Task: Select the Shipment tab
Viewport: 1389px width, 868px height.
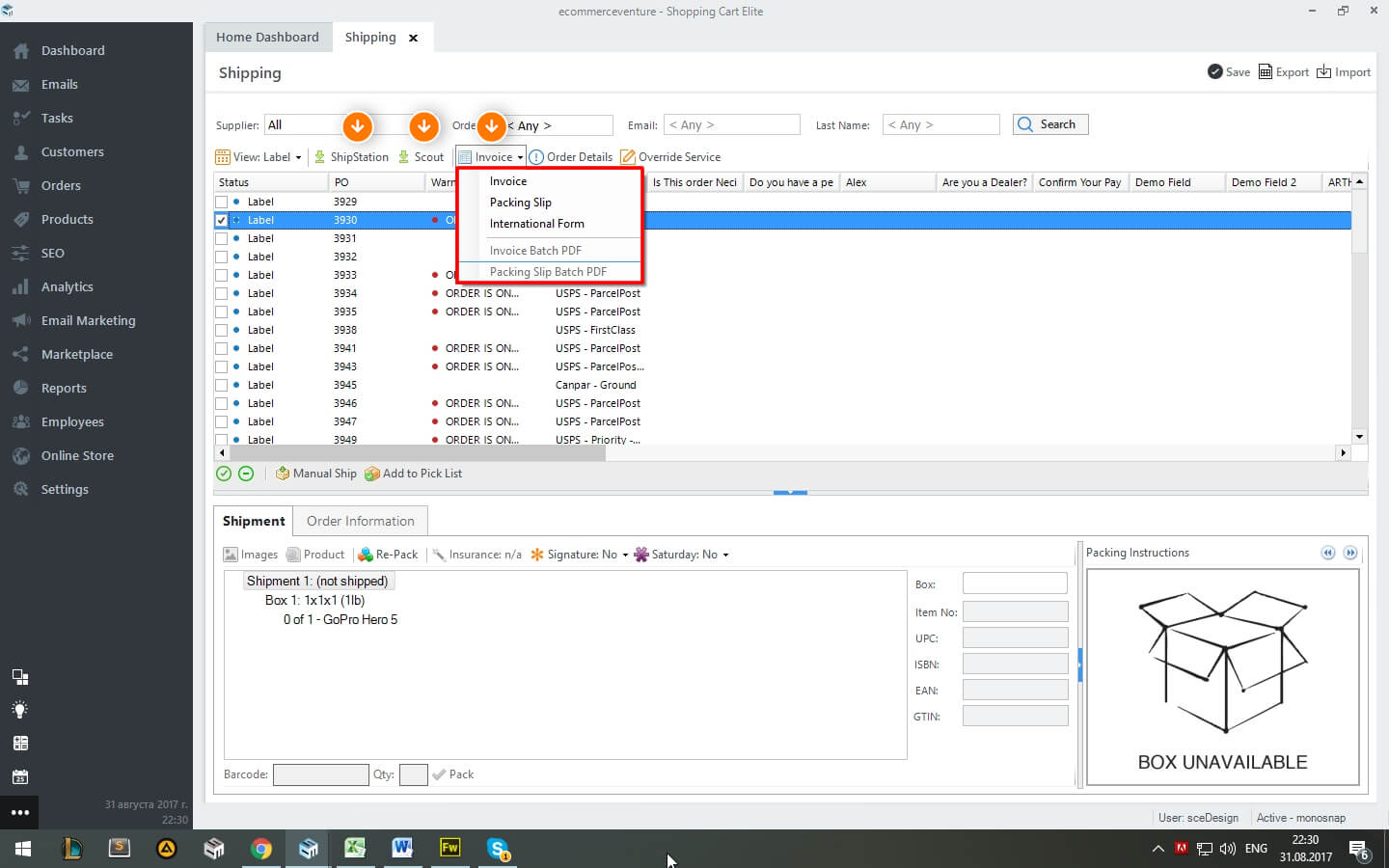Action: tap(254, 521)
